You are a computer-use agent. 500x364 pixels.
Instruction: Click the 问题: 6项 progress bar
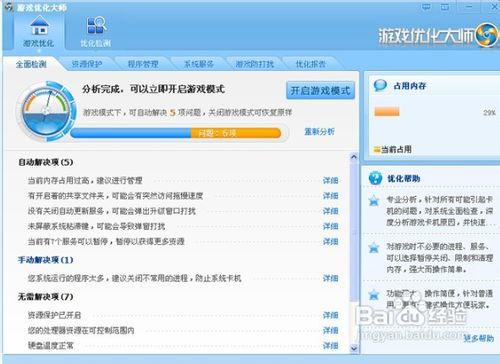176,133
